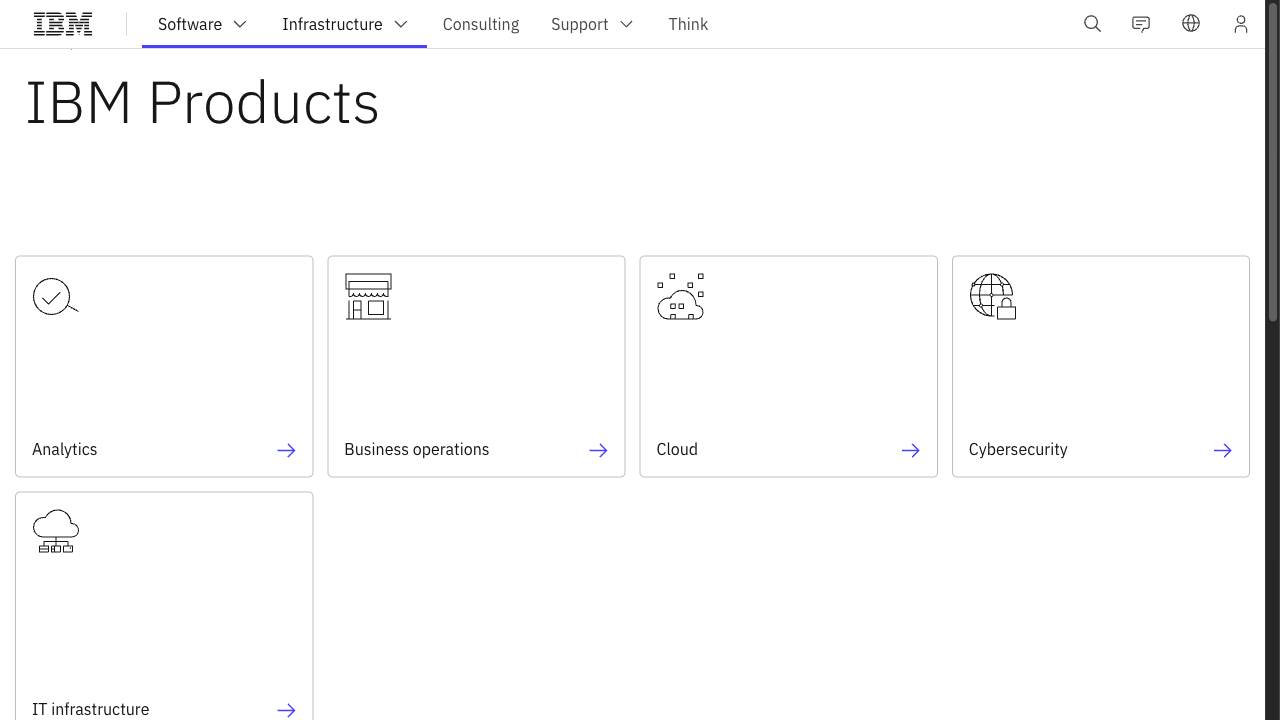Click the arrow on IT infrastructure card

[x=286, y=710]
